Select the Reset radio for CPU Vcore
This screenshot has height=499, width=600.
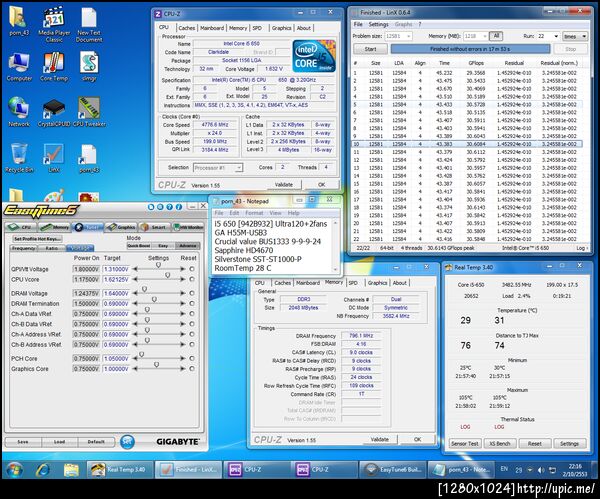pos(192,279)
